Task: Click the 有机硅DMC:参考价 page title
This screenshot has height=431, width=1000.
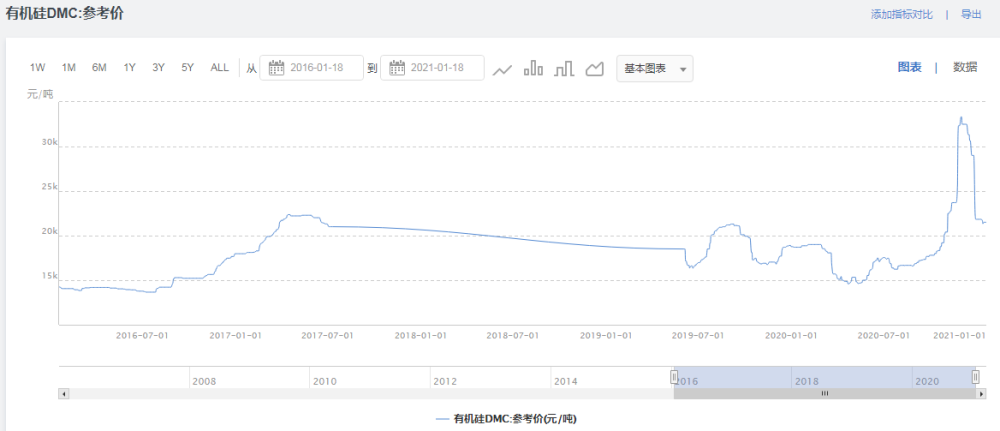Action: pos(64,14)
